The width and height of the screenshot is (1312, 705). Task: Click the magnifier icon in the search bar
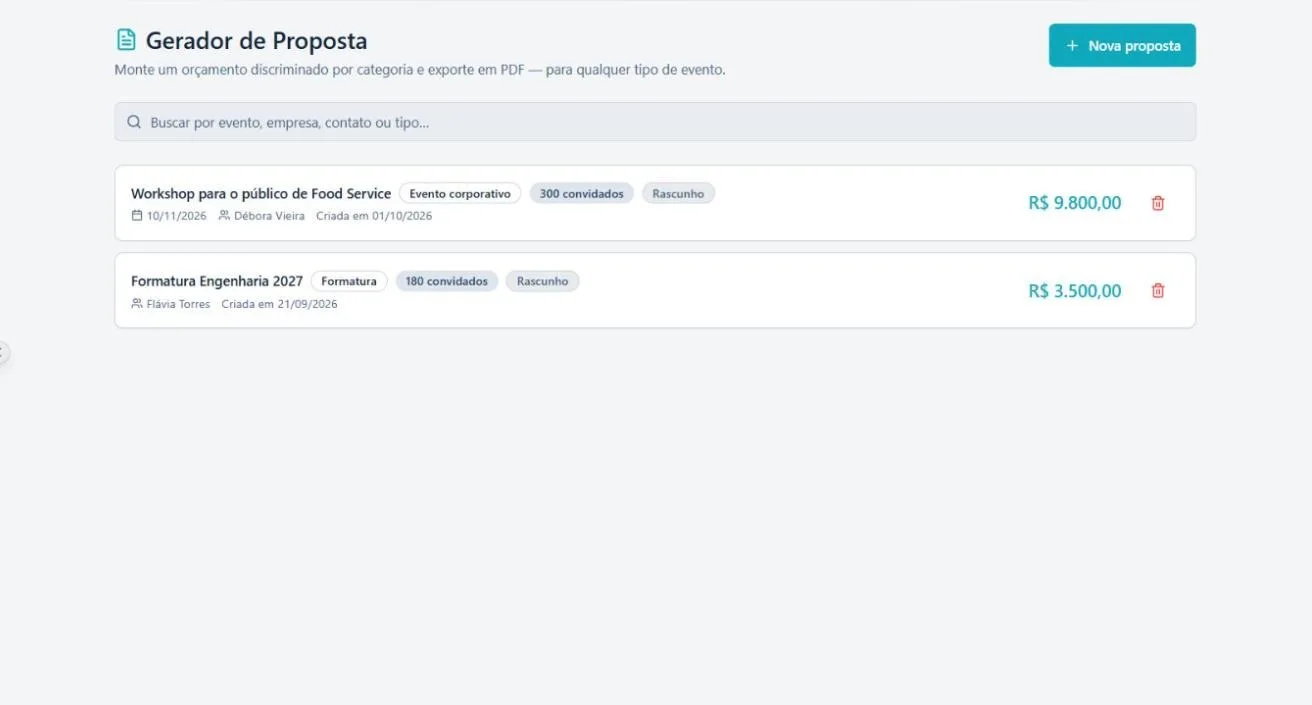pyautogui.click(x=134, y=122)
